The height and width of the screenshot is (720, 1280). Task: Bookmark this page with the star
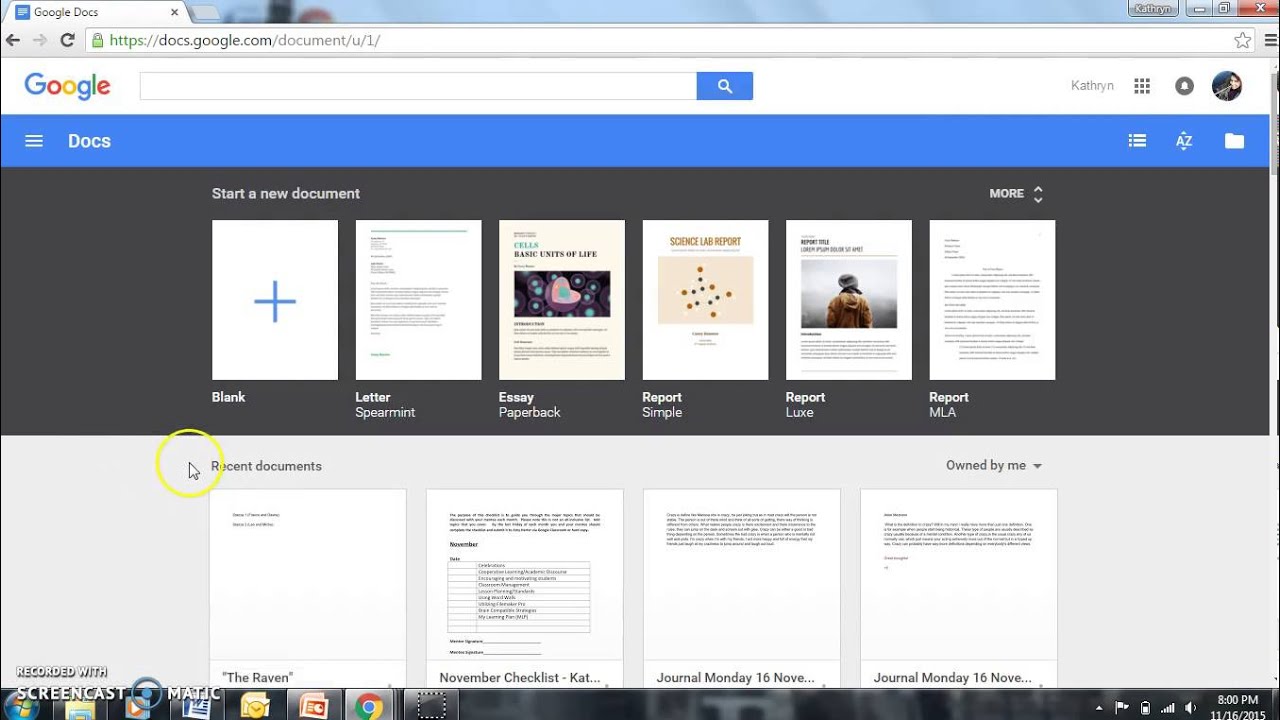coord(1242,41)
